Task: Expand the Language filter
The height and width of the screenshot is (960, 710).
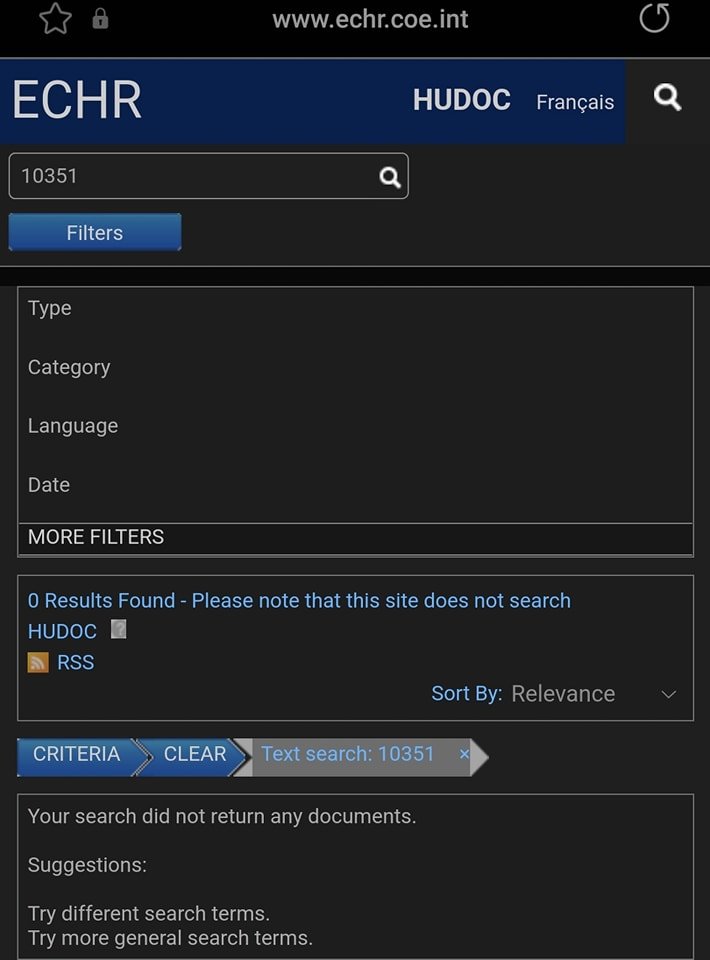Action: (x=73, y=426)
